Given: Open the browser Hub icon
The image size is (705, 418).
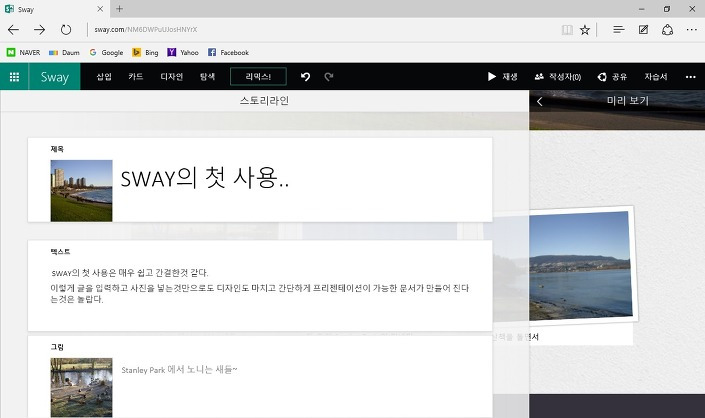Looking at the screenshot, I should point(619,30).
